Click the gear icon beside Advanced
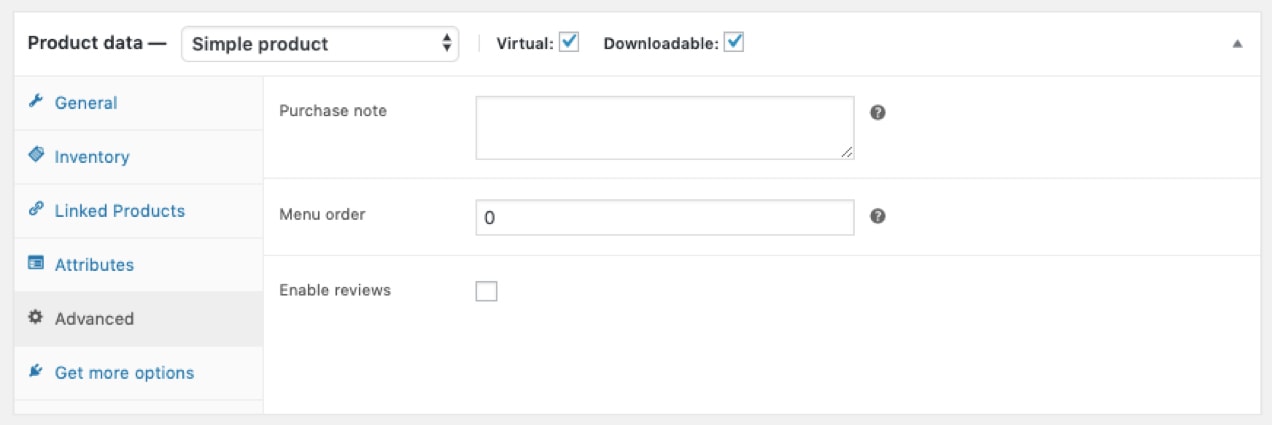Viewport: 1272px width, 425px height. pyautogui.click(x=36, y=318)
